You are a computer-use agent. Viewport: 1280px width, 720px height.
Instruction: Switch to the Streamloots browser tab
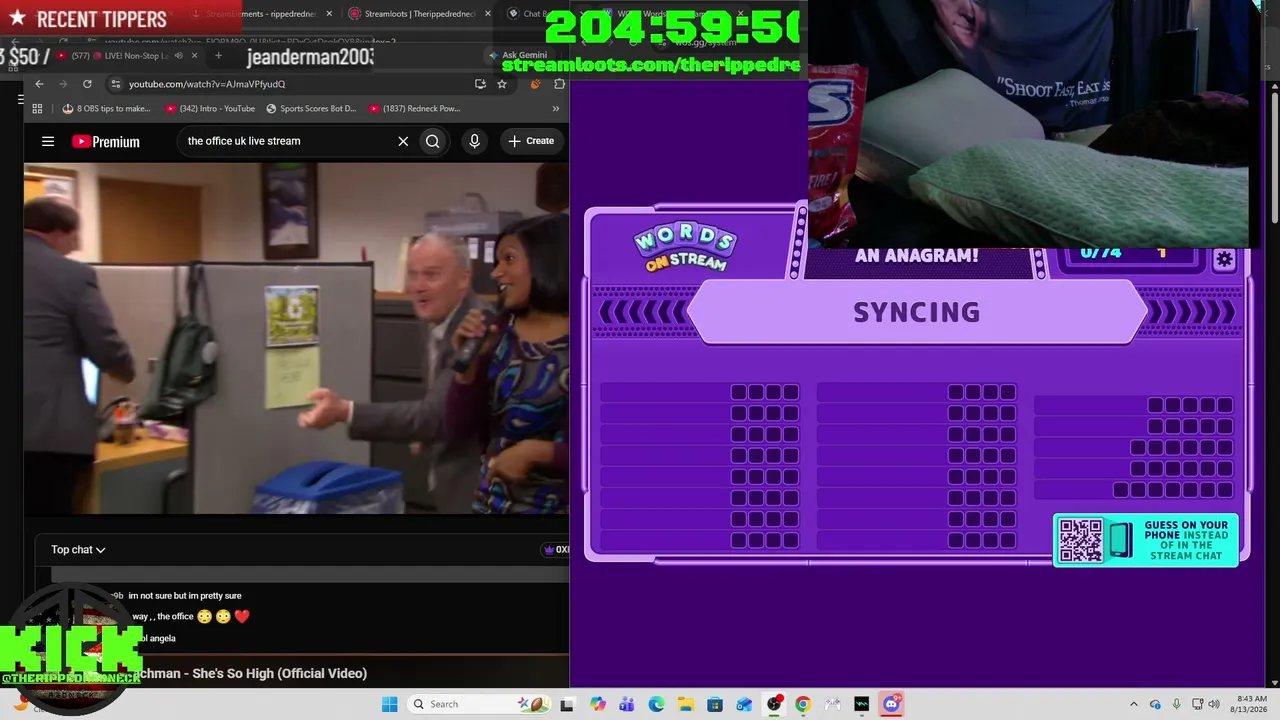pos(418,14)
